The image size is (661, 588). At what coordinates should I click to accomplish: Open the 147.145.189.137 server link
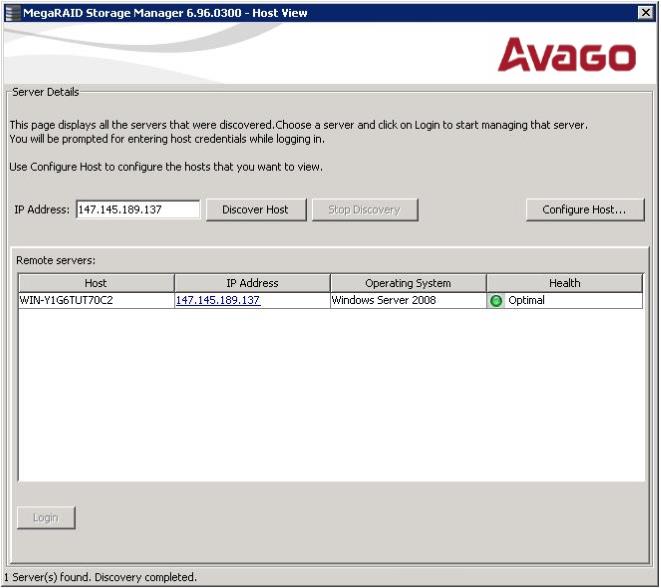(218, 300)
